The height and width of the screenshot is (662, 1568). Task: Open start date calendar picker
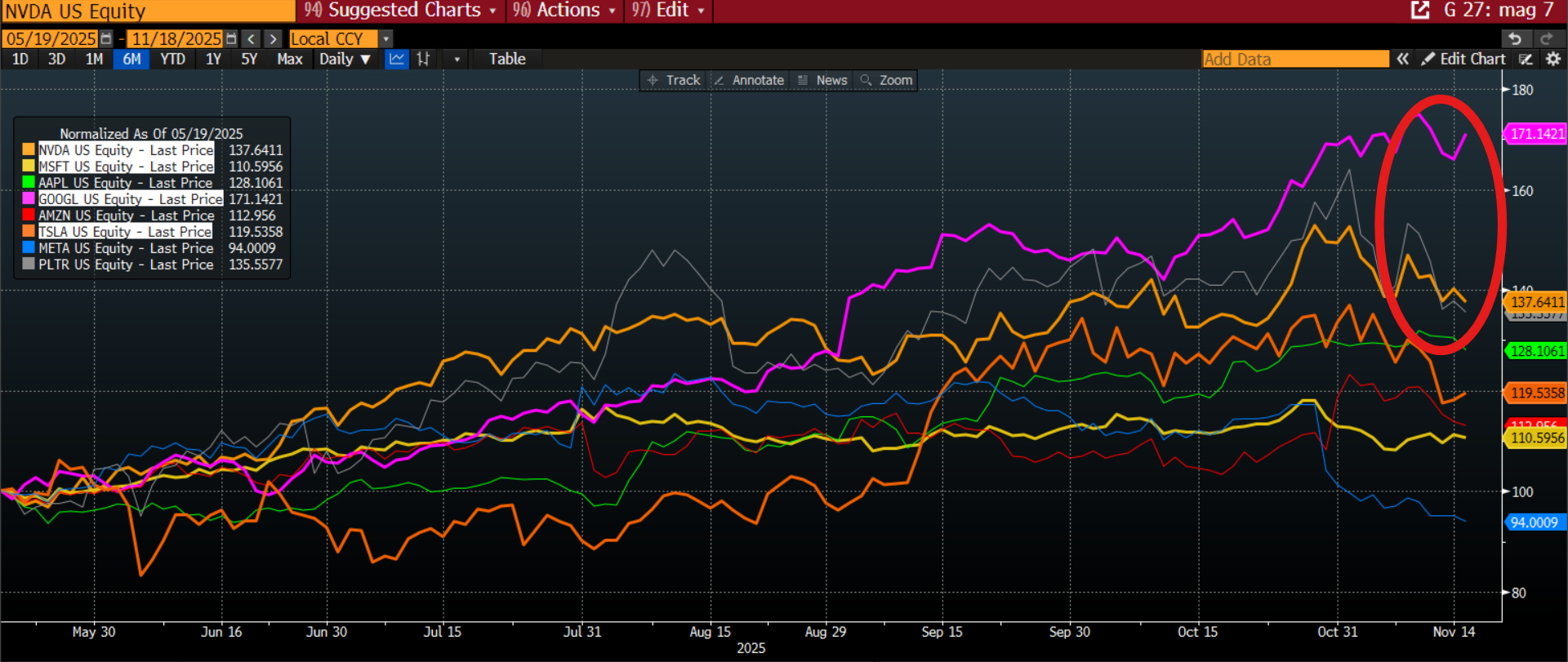[x=106, y=39]
